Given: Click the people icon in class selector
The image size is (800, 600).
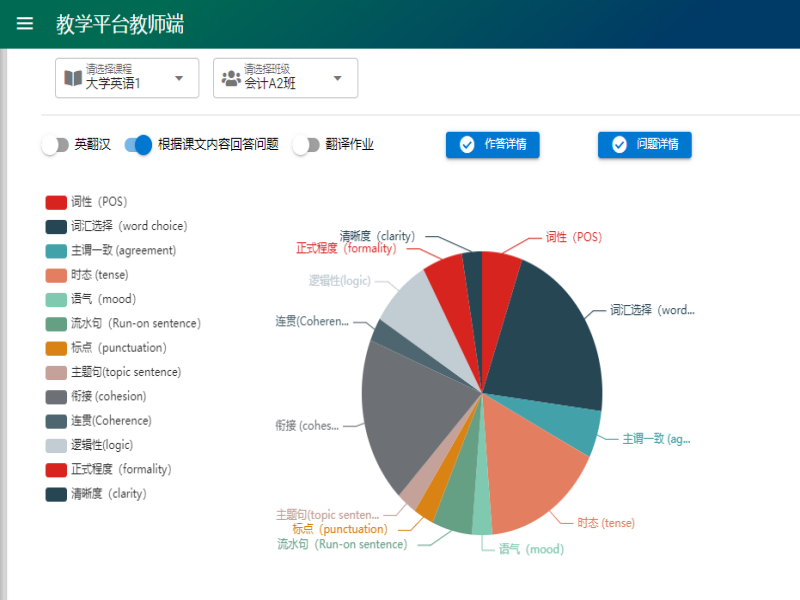Looking at the screenshot, I should pyautogui.click(x=230, y=78).
